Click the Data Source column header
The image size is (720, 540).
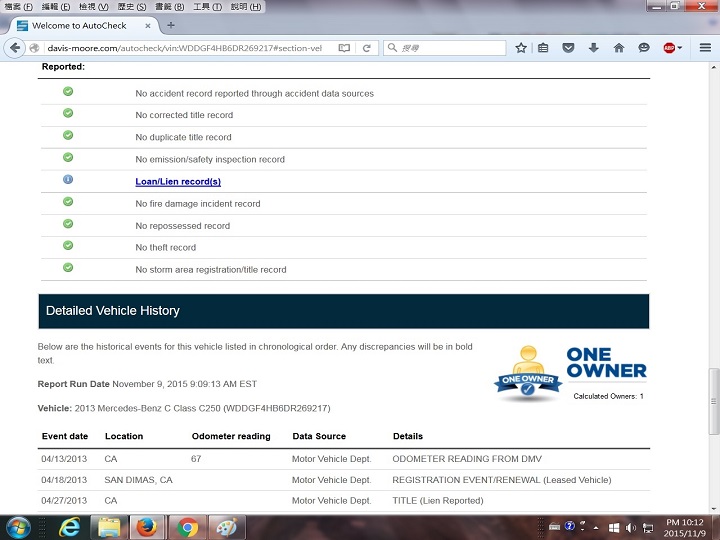click(319, 436)
